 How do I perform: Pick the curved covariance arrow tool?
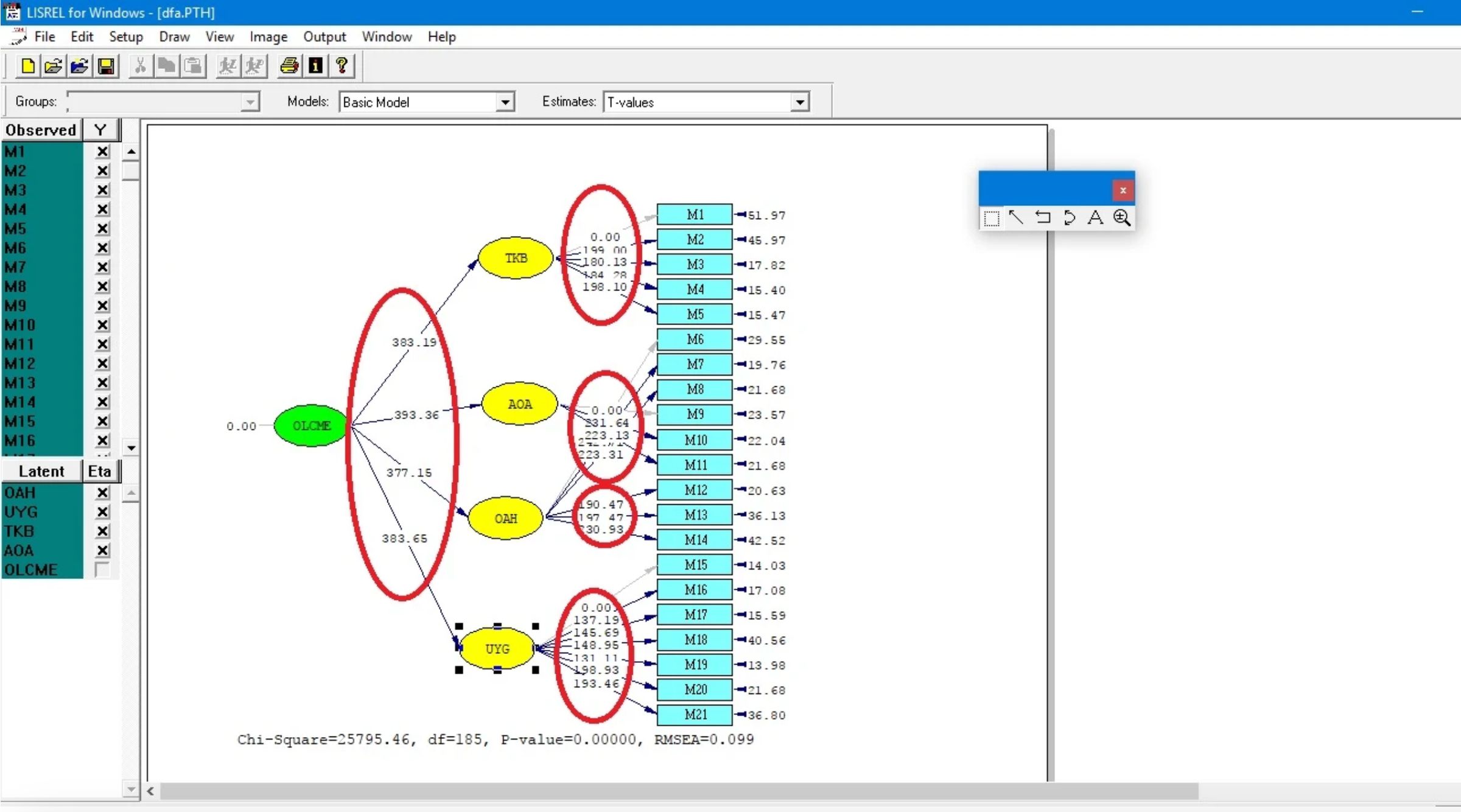point(1070,218)
